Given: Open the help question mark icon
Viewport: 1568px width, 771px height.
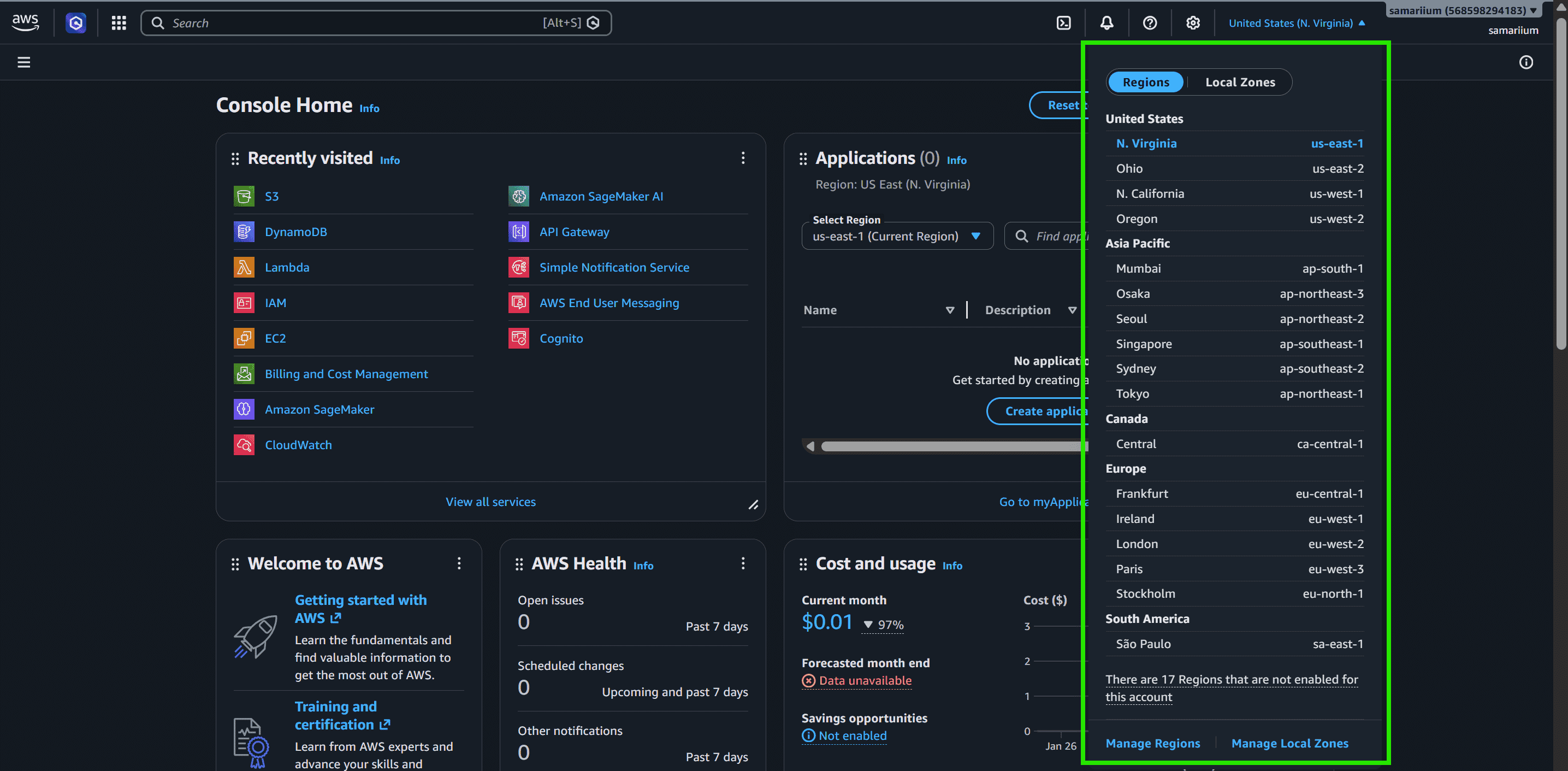Looking at the screenshot, I should [x=1150, y=22].
